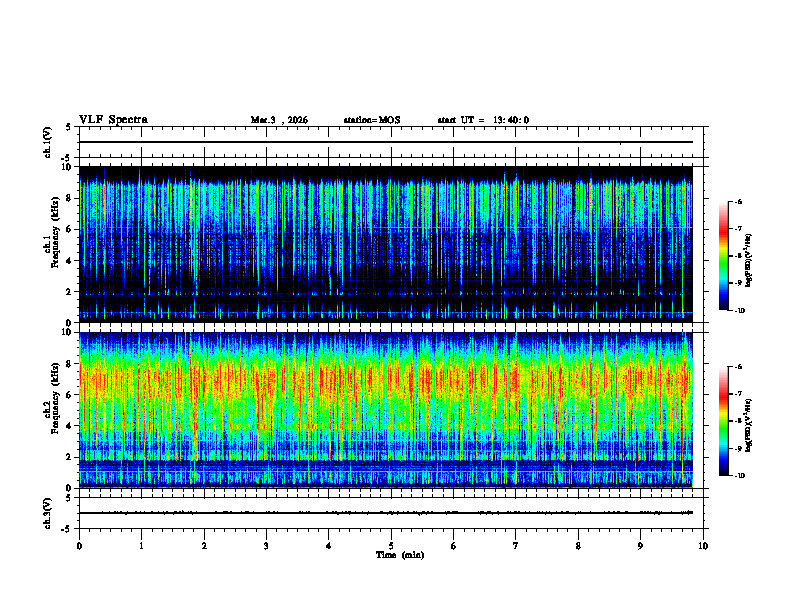Click the "start UT = 13:40: 0" text
Screen dimensions: 792x612
tap(483, 120)
